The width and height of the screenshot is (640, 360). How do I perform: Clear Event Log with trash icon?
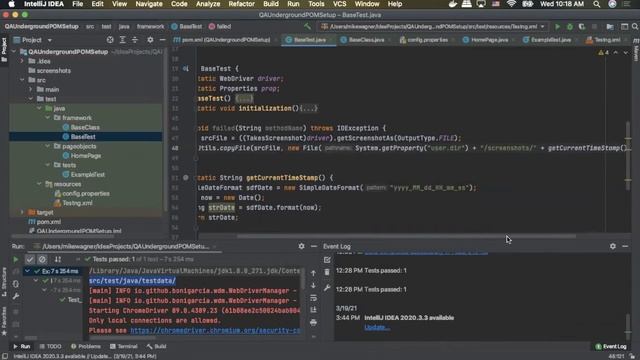point(327,272)
